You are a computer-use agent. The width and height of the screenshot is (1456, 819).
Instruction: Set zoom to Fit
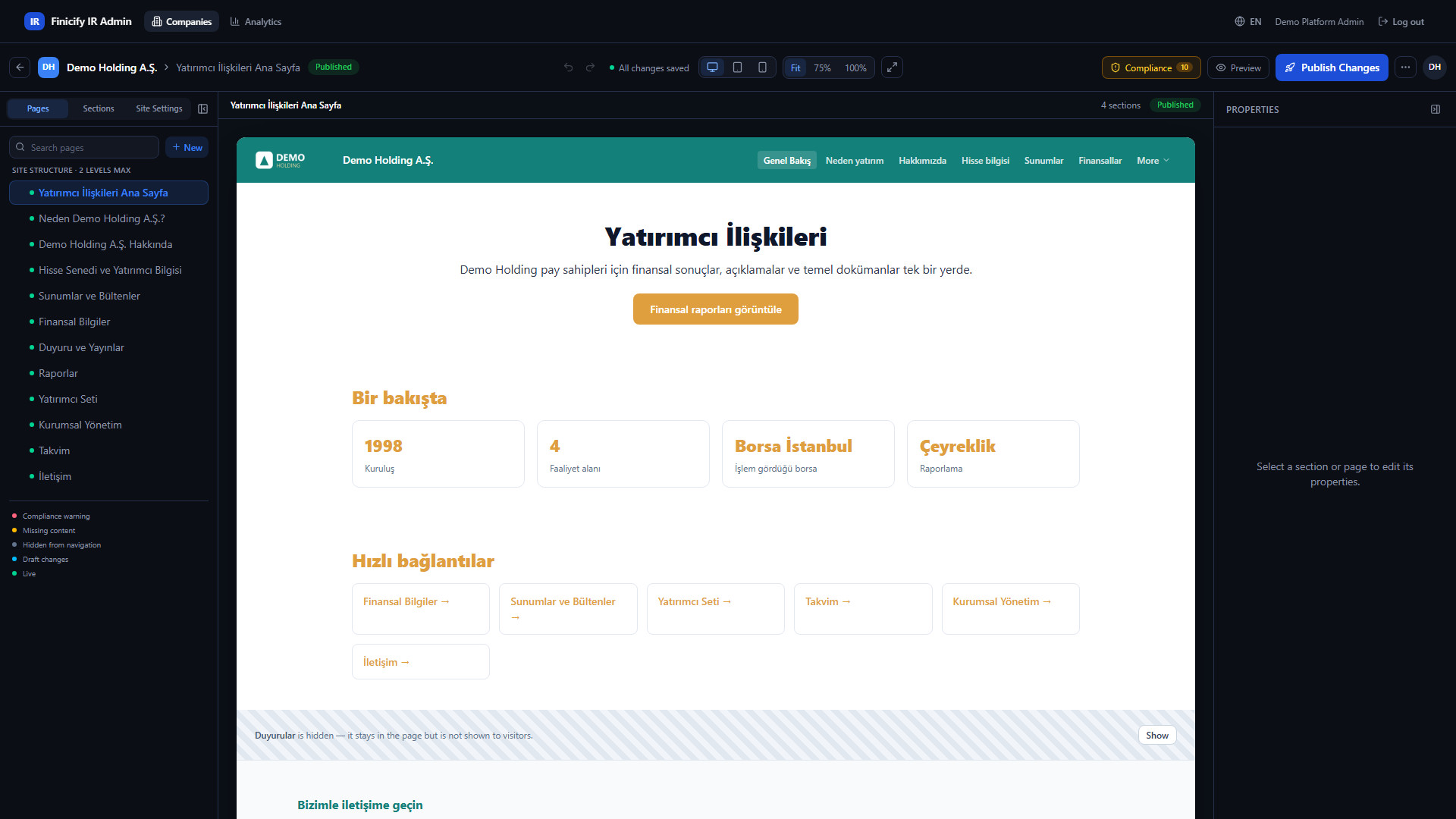click(795, 67)
